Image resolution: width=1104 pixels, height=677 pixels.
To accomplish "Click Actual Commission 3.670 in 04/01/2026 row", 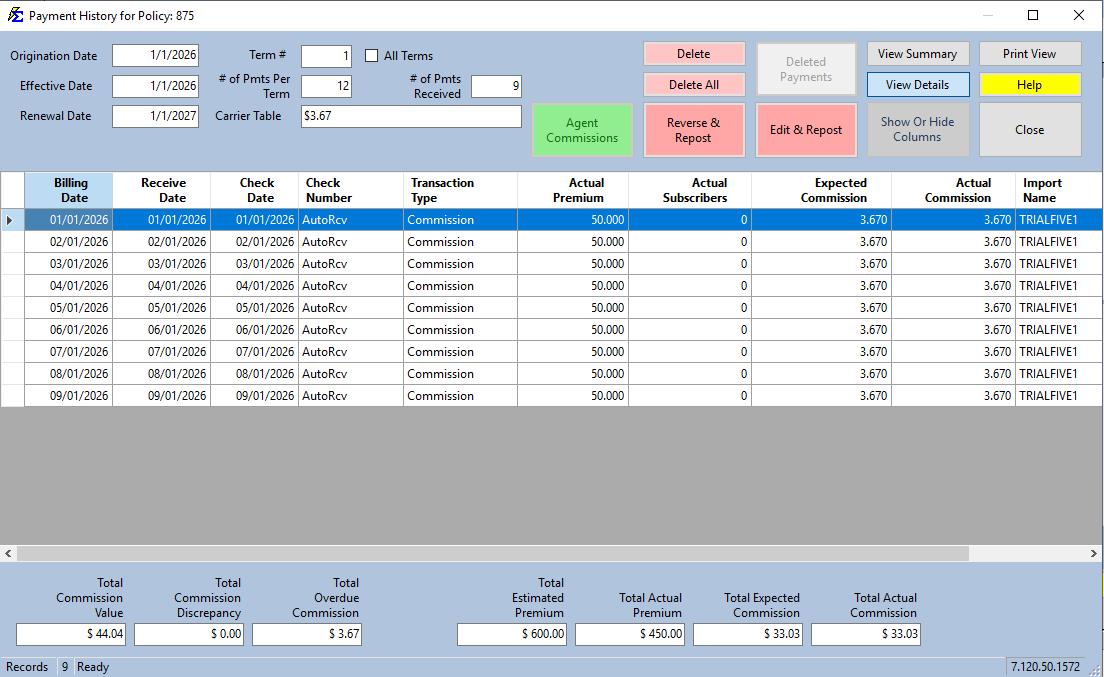I will (953, 286).
